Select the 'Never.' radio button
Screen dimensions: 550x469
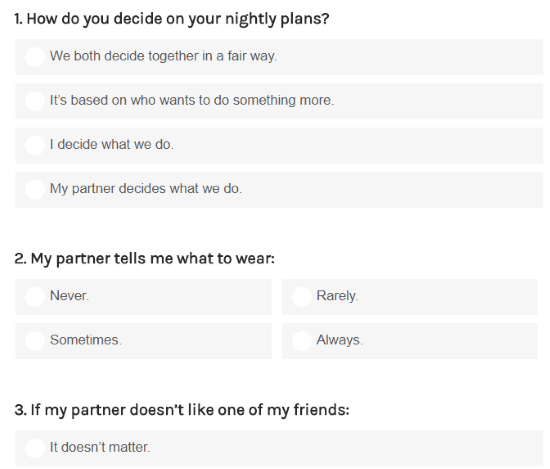[x=35, y=297]
